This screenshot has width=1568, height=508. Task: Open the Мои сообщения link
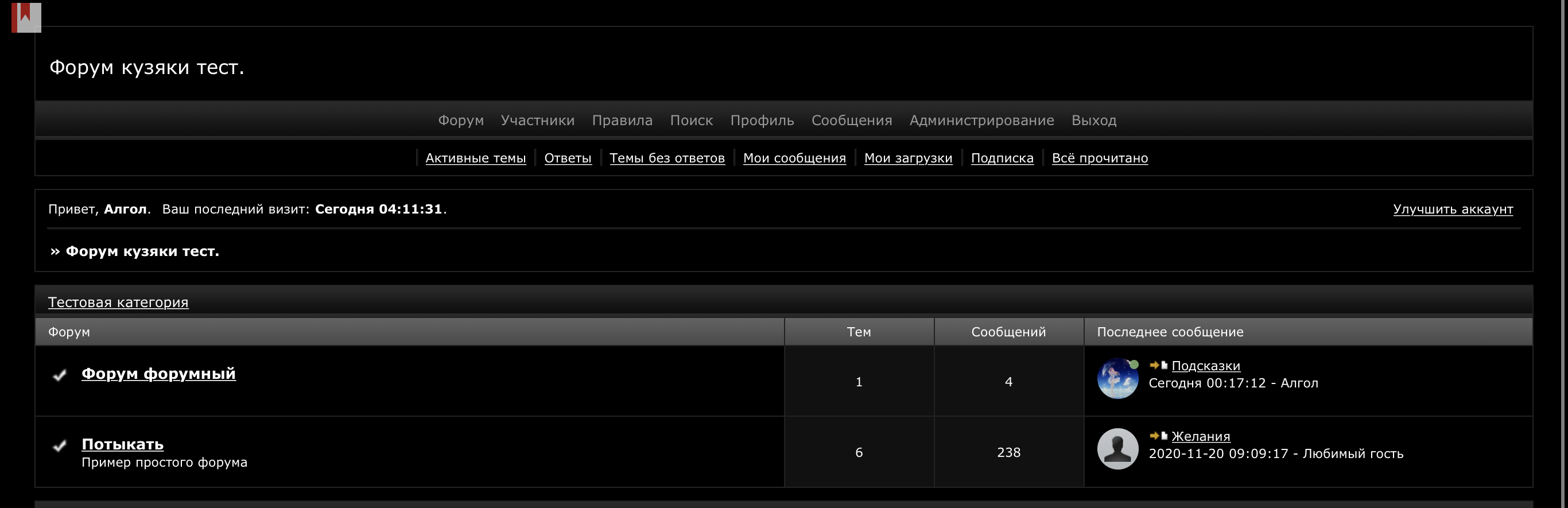794,158
